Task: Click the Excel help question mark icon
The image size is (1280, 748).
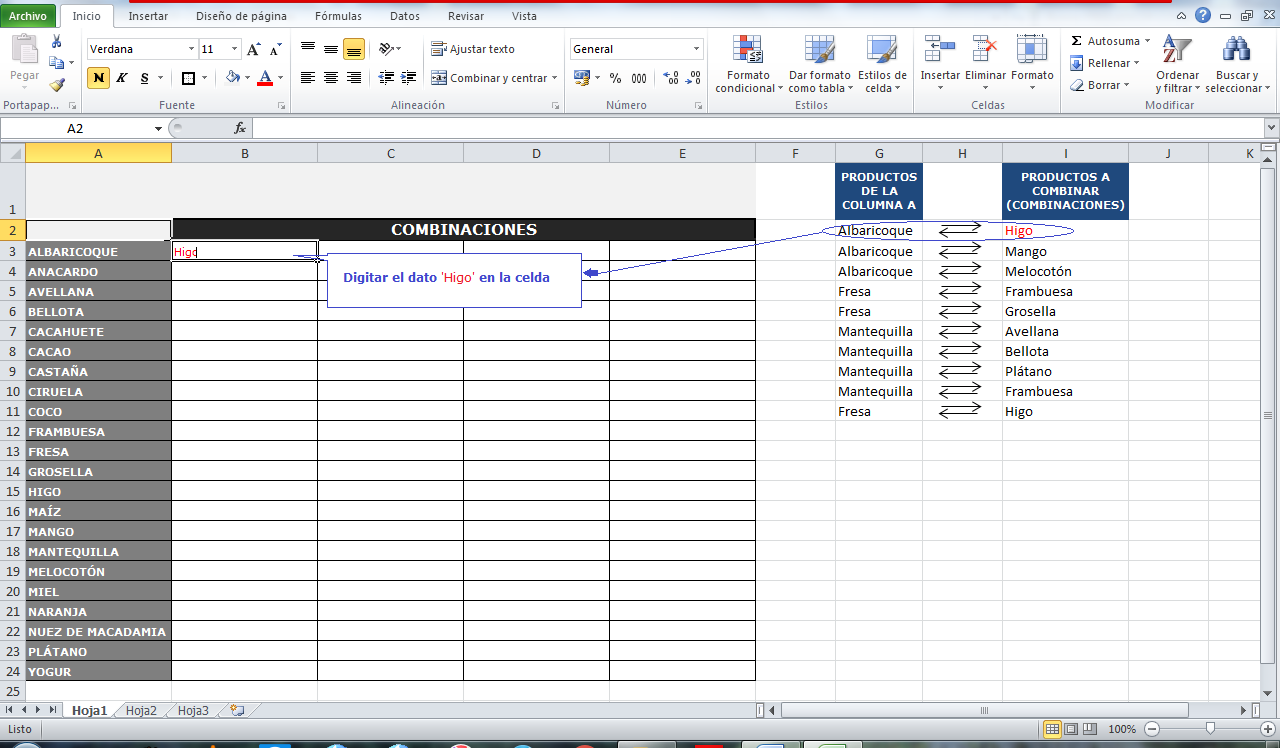Action: [1203, 15]
